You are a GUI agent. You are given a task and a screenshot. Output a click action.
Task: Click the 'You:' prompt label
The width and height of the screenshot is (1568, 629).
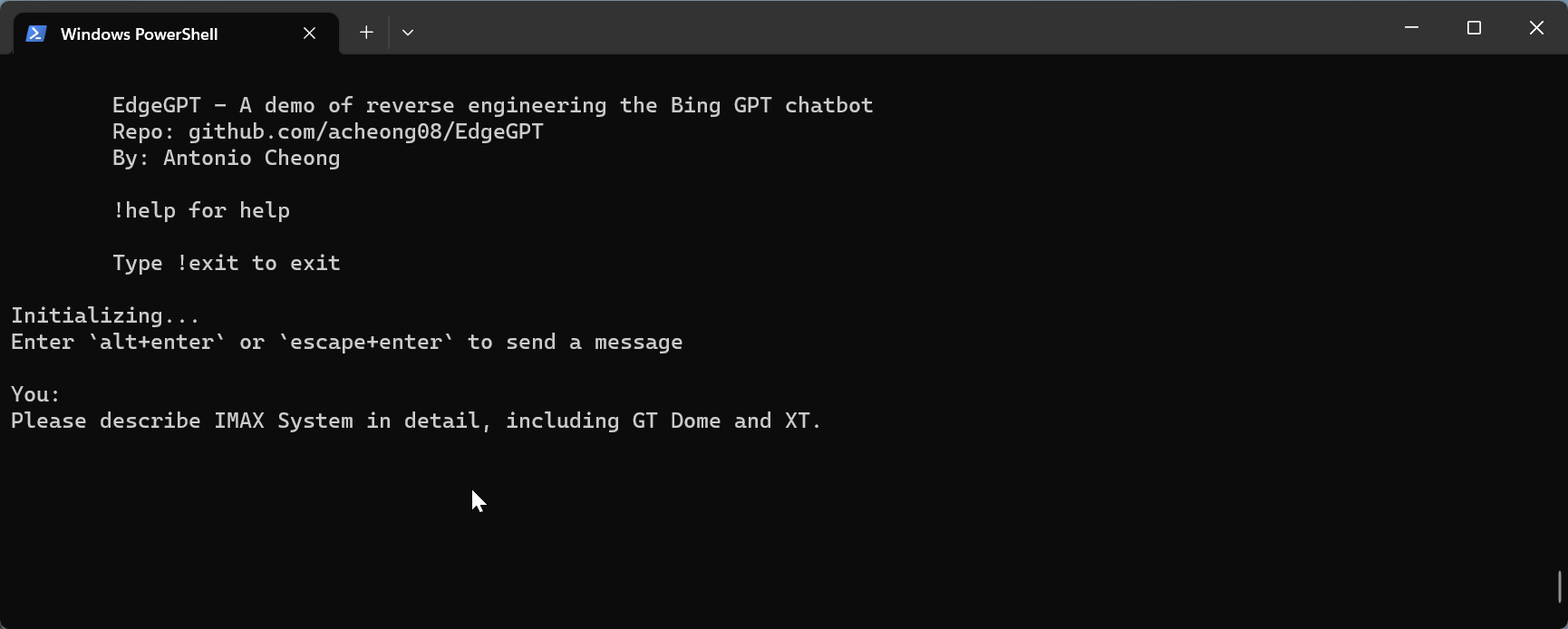[x=34, y=393]
